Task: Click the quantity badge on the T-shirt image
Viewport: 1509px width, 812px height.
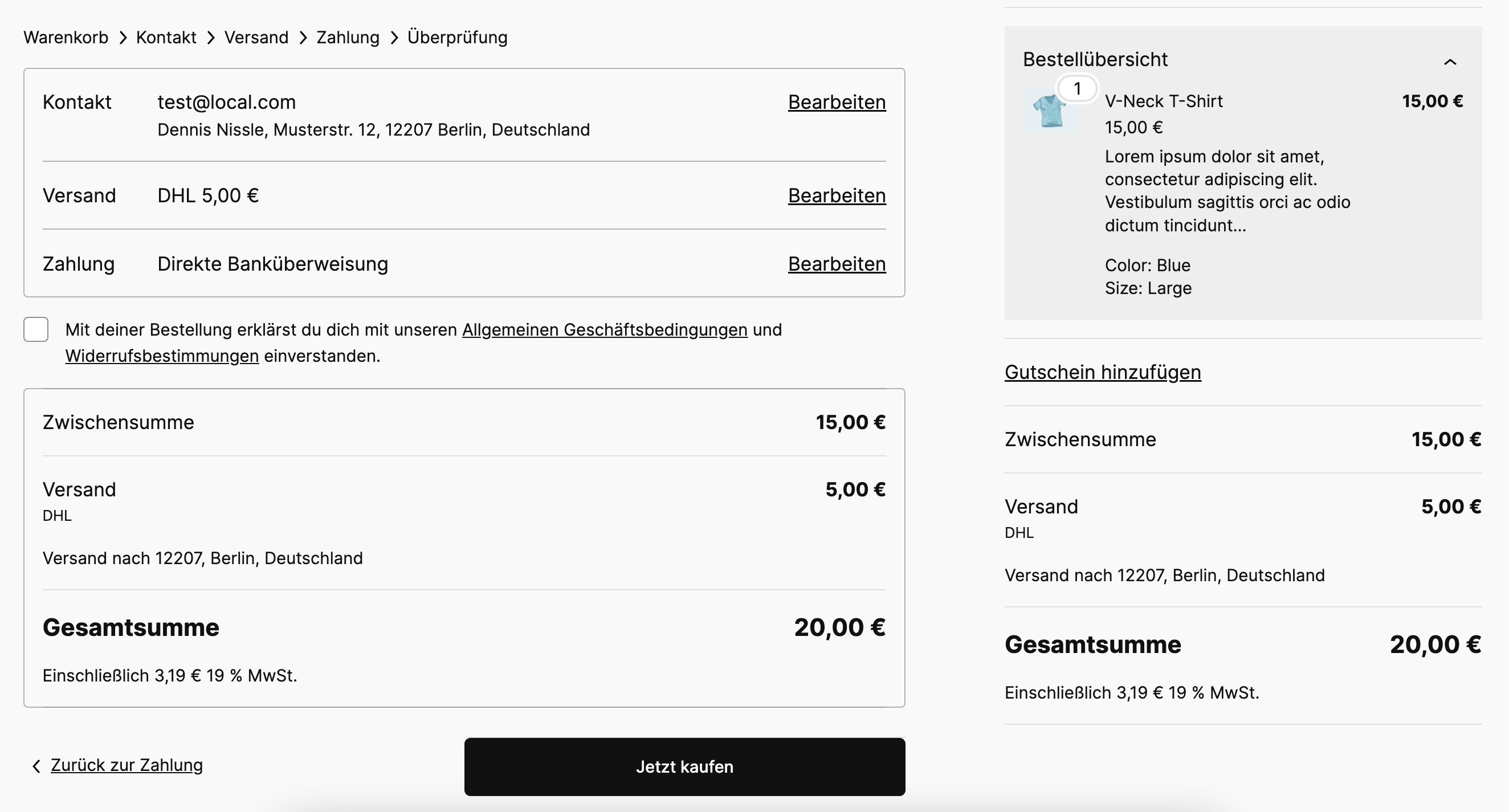Action: (1076, 89)
